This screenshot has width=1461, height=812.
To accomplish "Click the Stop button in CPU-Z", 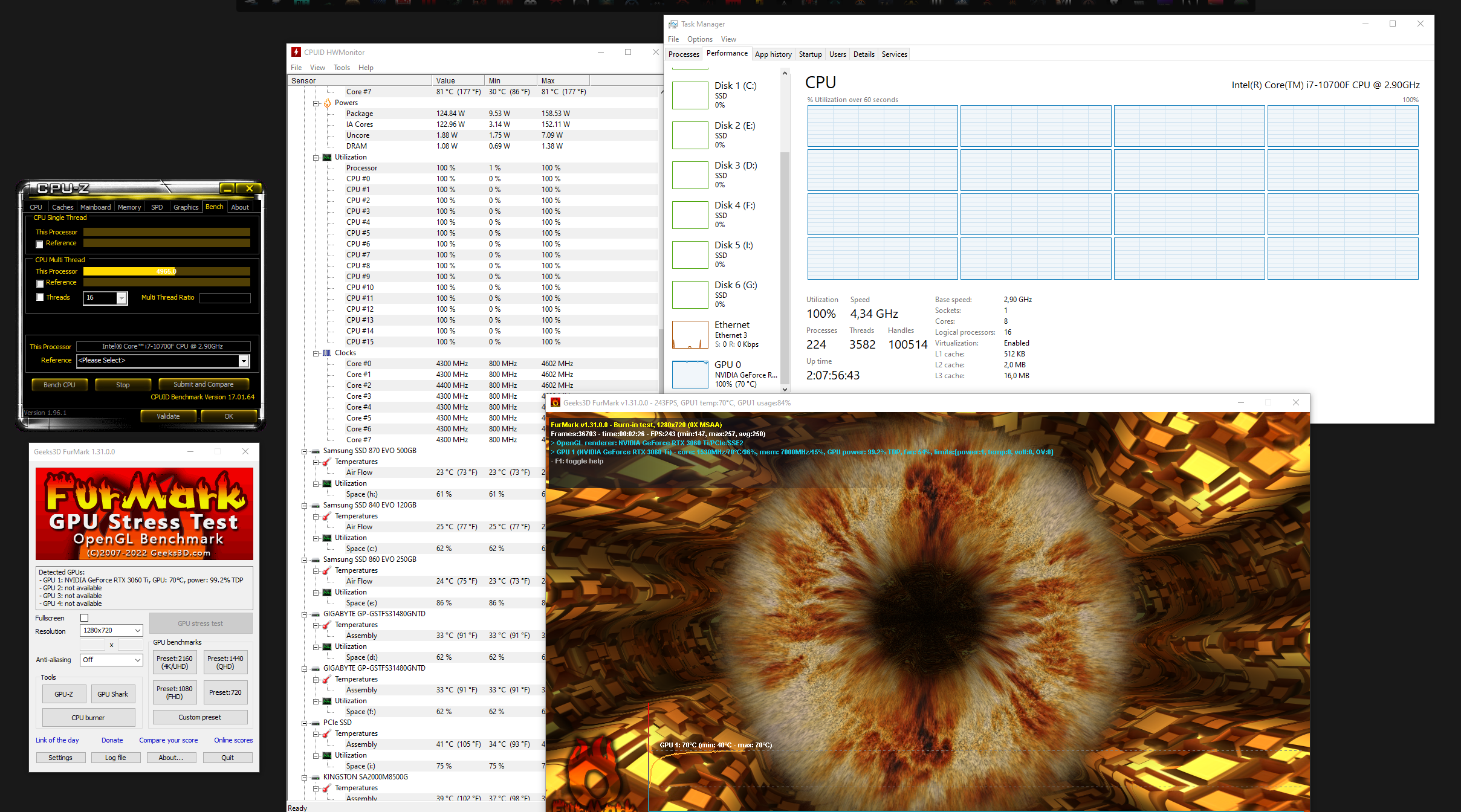I will click(x=123, y=385).
